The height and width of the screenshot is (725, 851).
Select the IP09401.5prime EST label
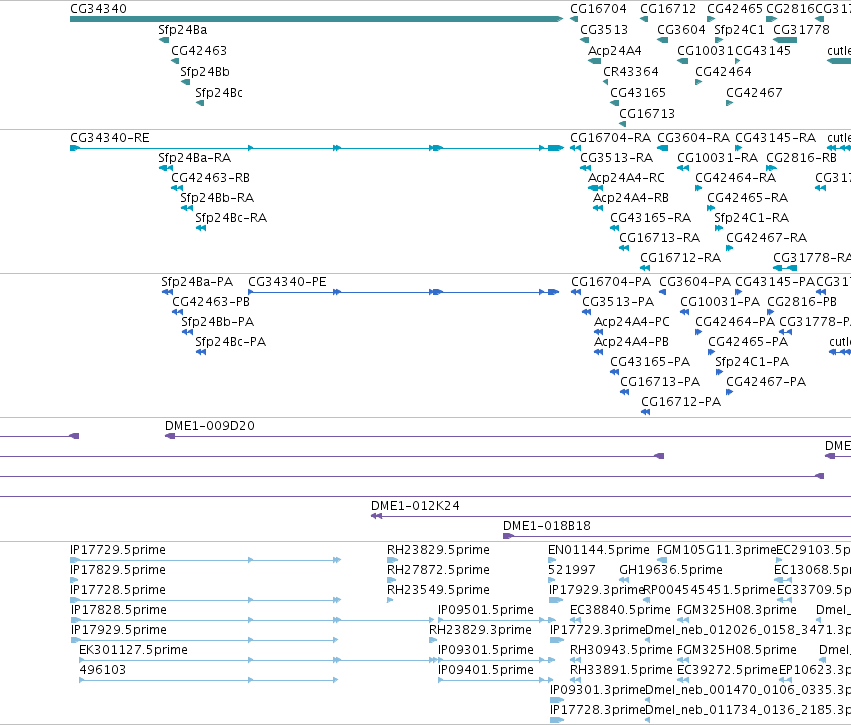(x=486, y=671)
